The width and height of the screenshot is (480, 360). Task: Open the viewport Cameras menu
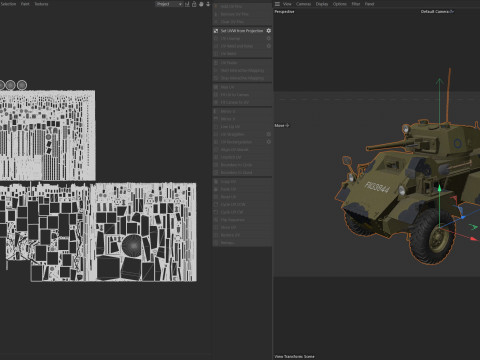pos(303,4)
